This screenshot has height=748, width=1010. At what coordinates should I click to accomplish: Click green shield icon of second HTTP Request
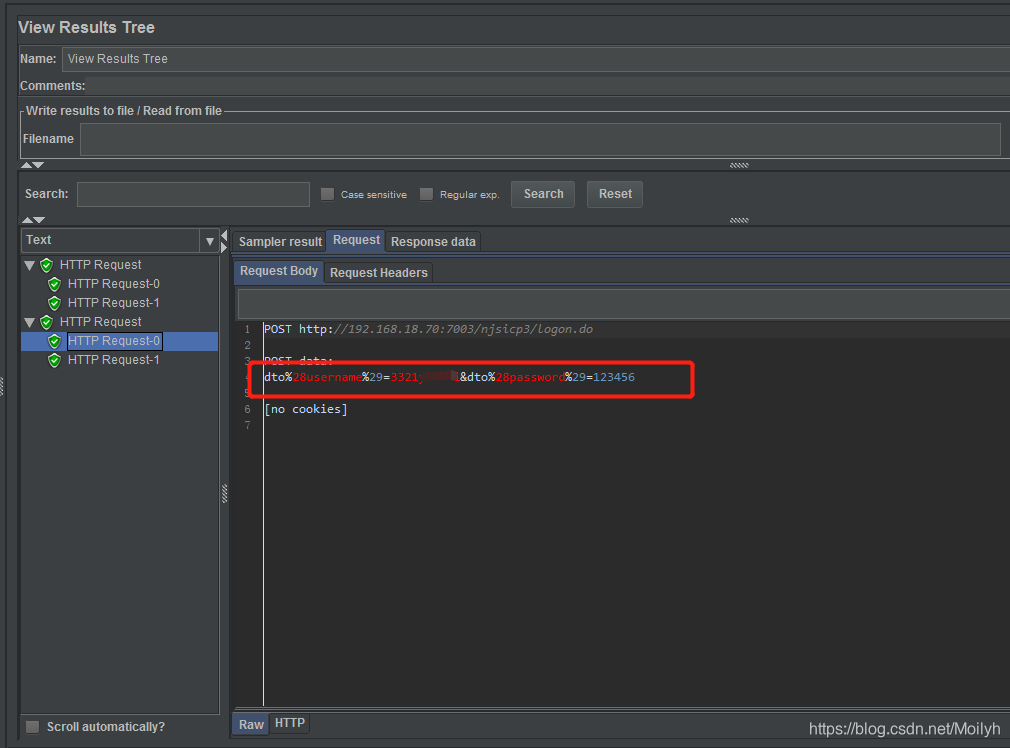[46, 322]
